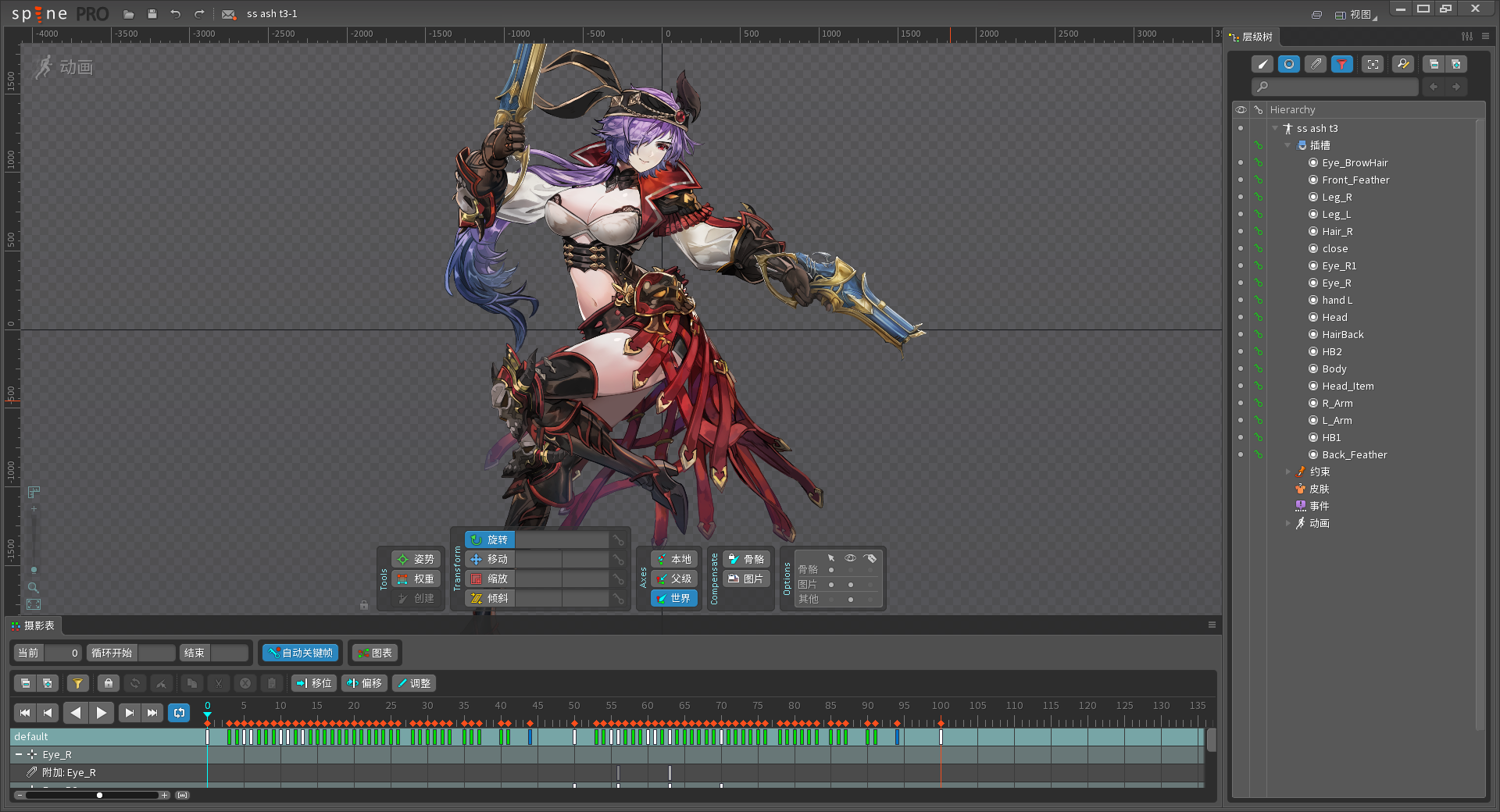Click the timeline zoom slider handle
The image size is (1500, 812).
(99, 795)
